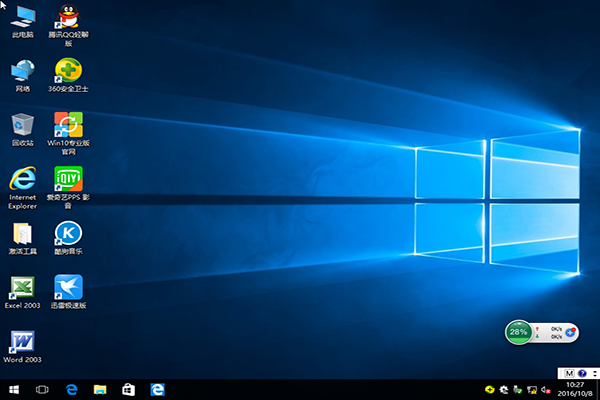Open the 激活工具 folder on desktop

tap(22, 234)
